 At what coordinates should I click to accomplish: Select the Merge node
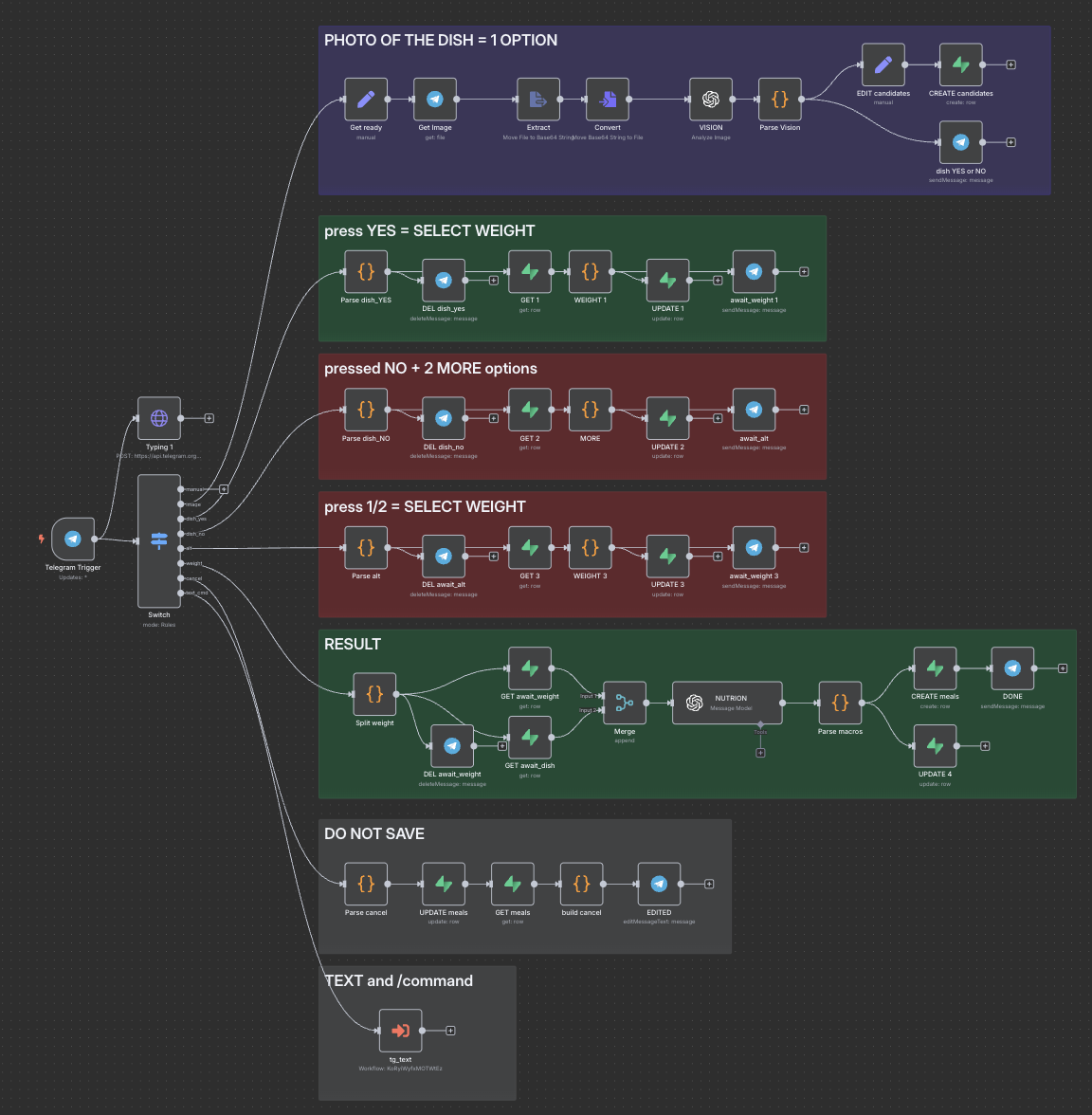tap(625, 703)
